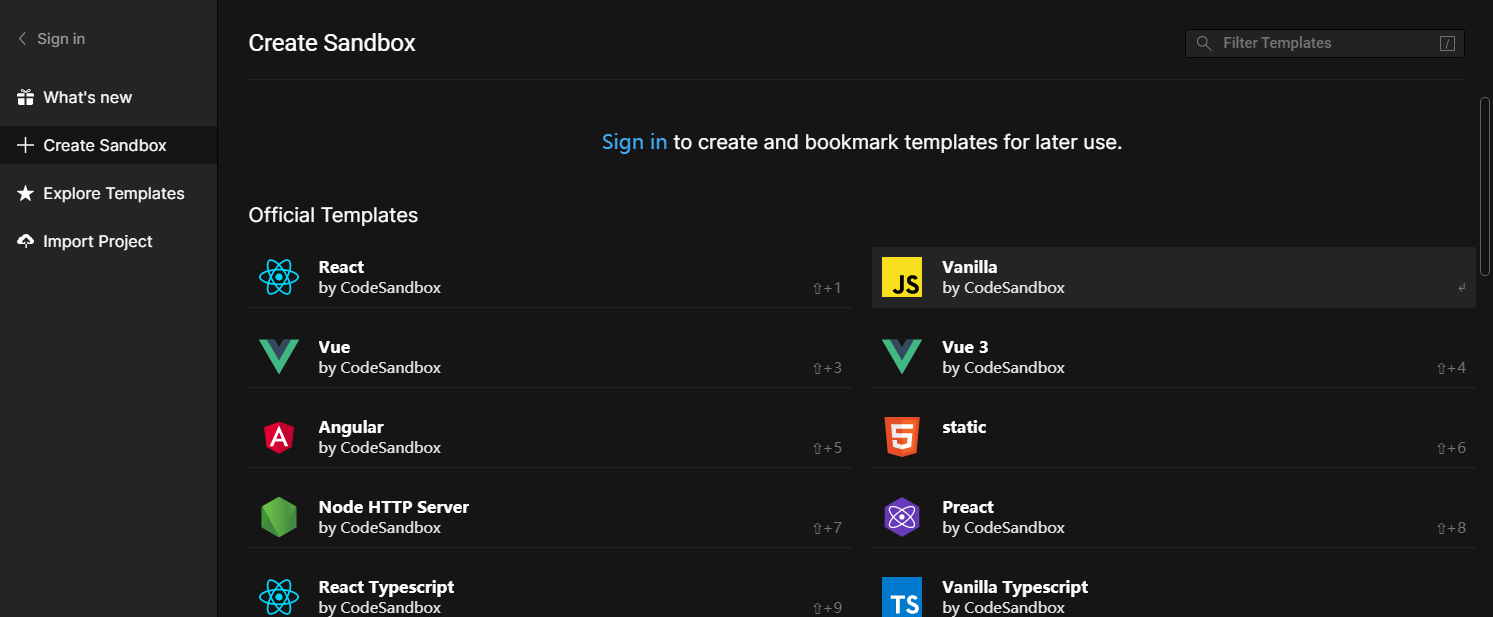
Task: Click the blue Sign in link
Action: (x=634, y=142)
